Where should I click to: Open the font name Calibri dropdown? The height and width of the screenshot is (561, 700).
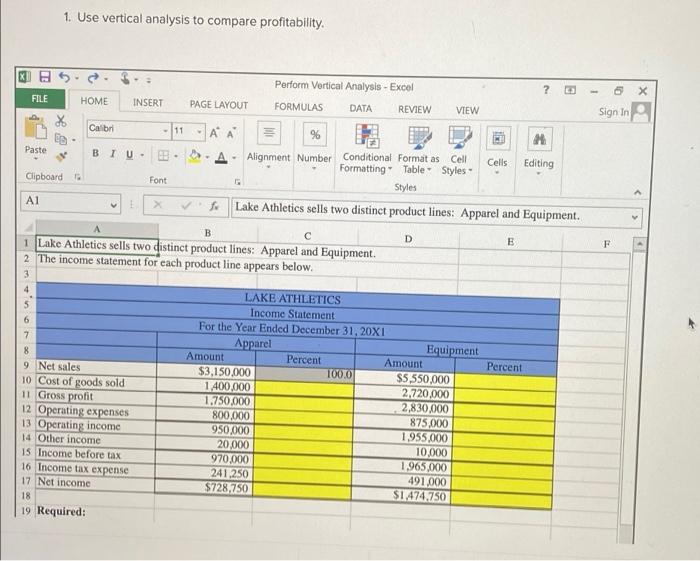[166, 130]
